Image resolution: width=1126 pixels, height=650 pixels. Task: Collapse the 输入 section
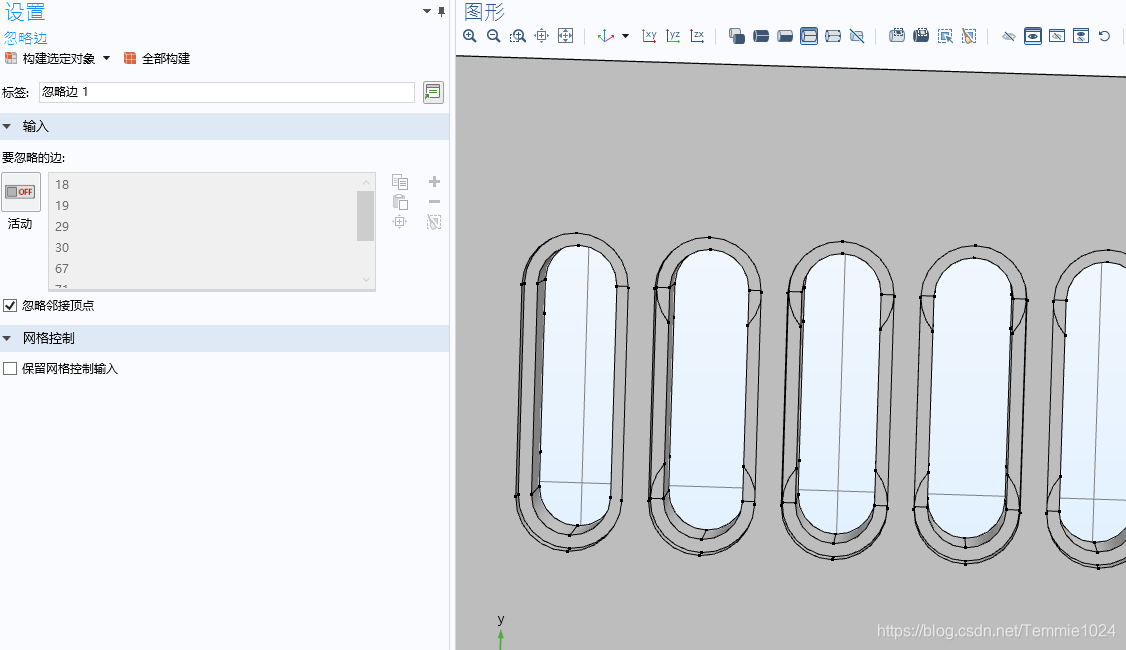pos(7,126)
